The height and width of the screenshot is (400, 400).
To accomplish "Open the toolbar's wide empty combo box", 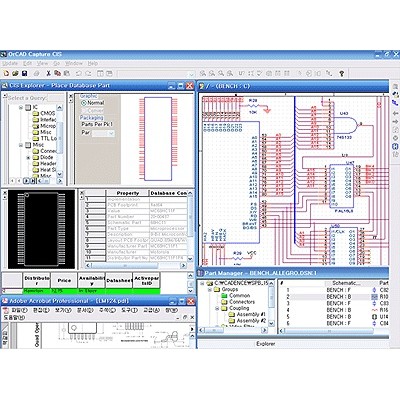I will click(156, 74).
